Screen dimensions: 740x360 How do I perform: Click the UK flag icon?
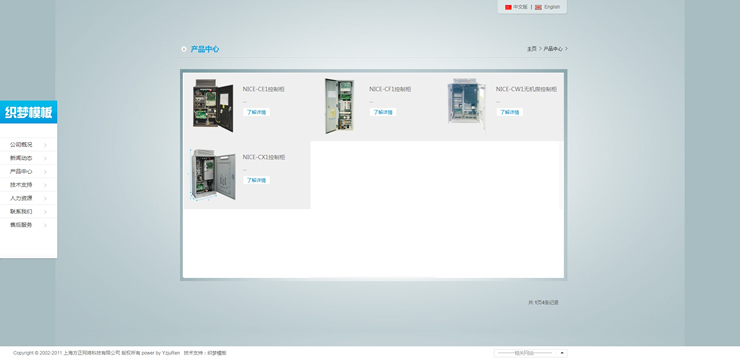(x=538, y=7)
